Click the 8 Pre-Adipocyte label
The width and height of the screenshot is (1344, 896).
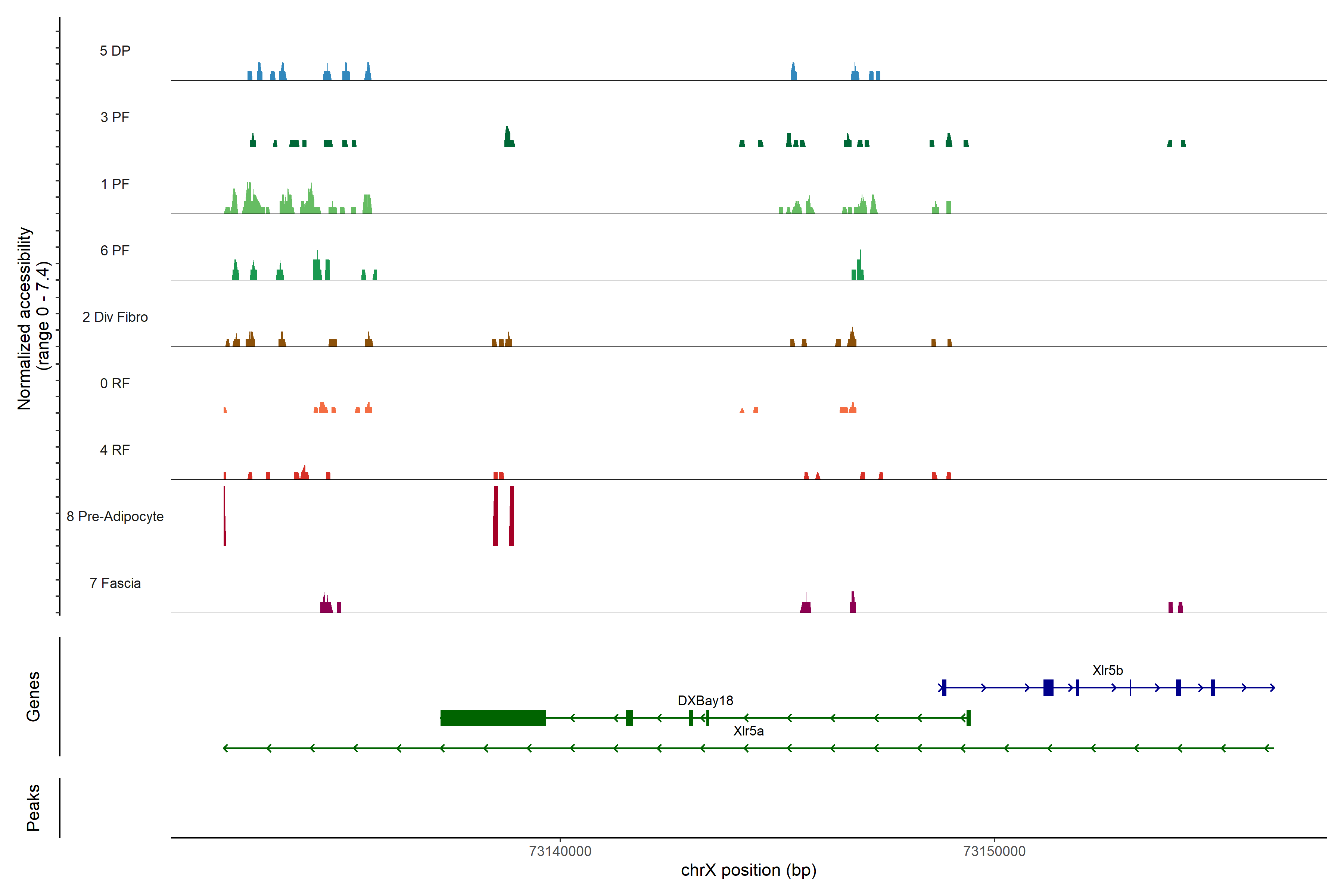click(x=115, y=517)
